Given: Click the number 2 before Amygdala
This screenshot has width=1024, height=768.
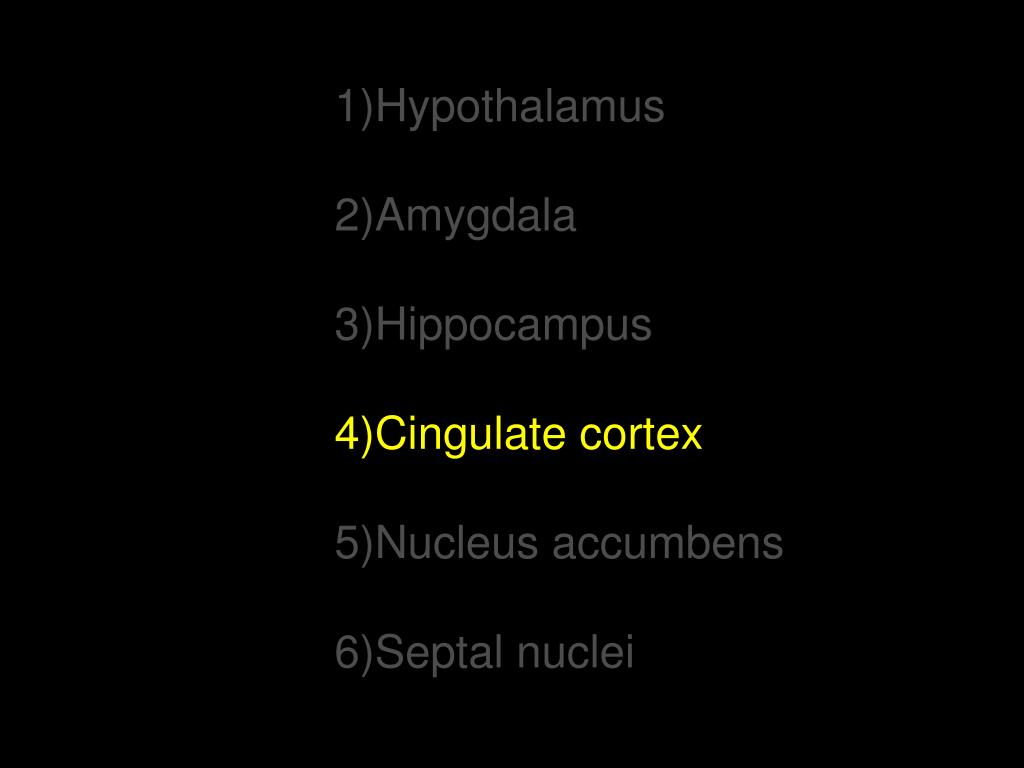Looking at the screenshot, I should 347,215.
